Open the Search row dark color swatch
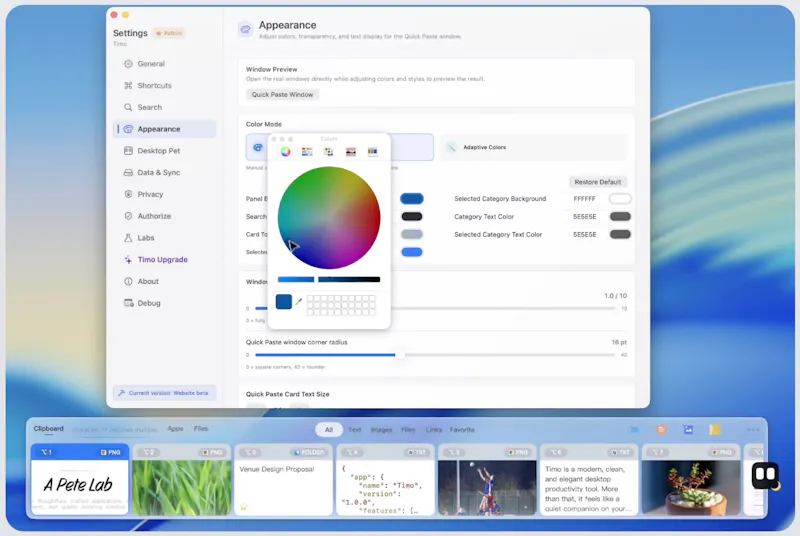The image size is (800, 536). (x=412, y=217)
